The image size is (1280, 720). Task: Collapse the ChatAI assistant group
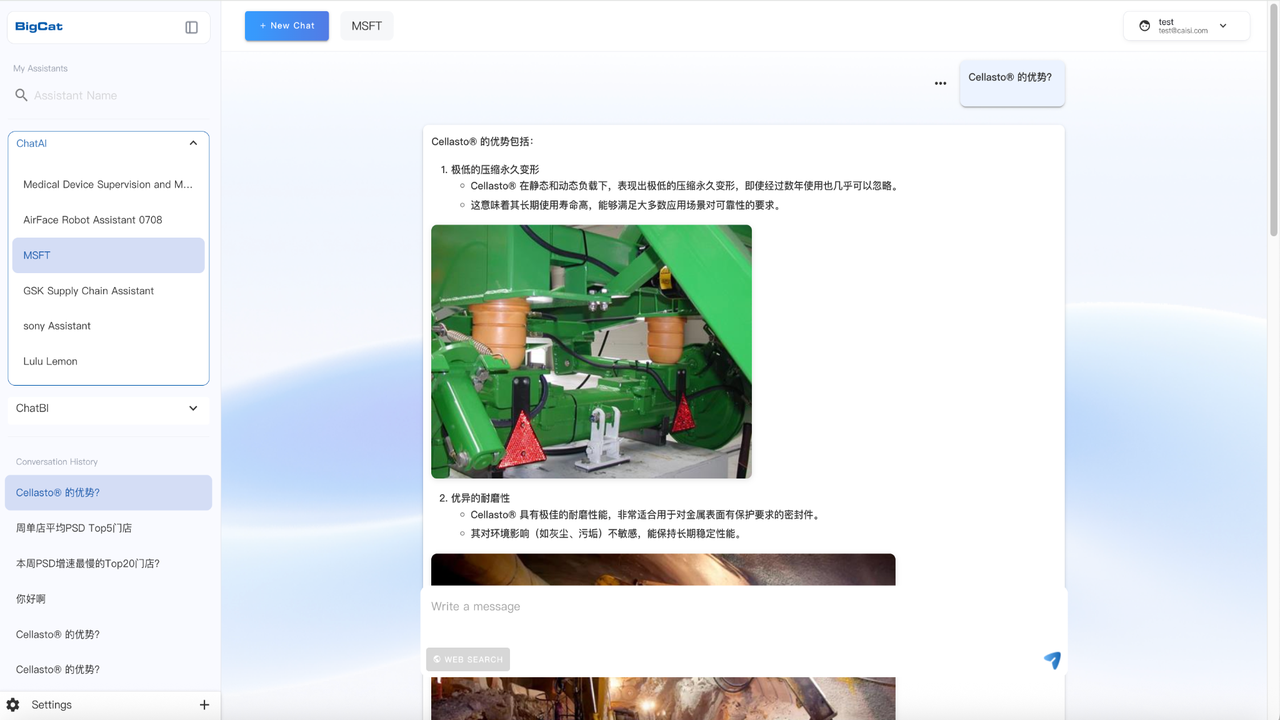click(x=193, y=143)
